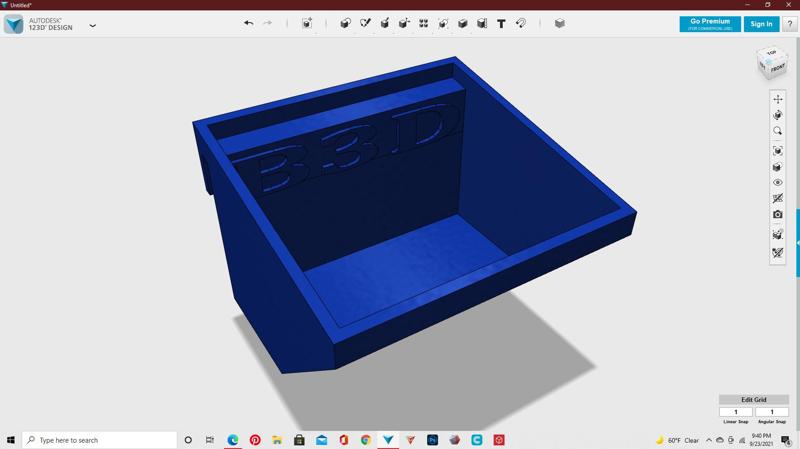The image size is (800, 449).
Task: Open Office from the taskbar
Action: coord(343,440)
